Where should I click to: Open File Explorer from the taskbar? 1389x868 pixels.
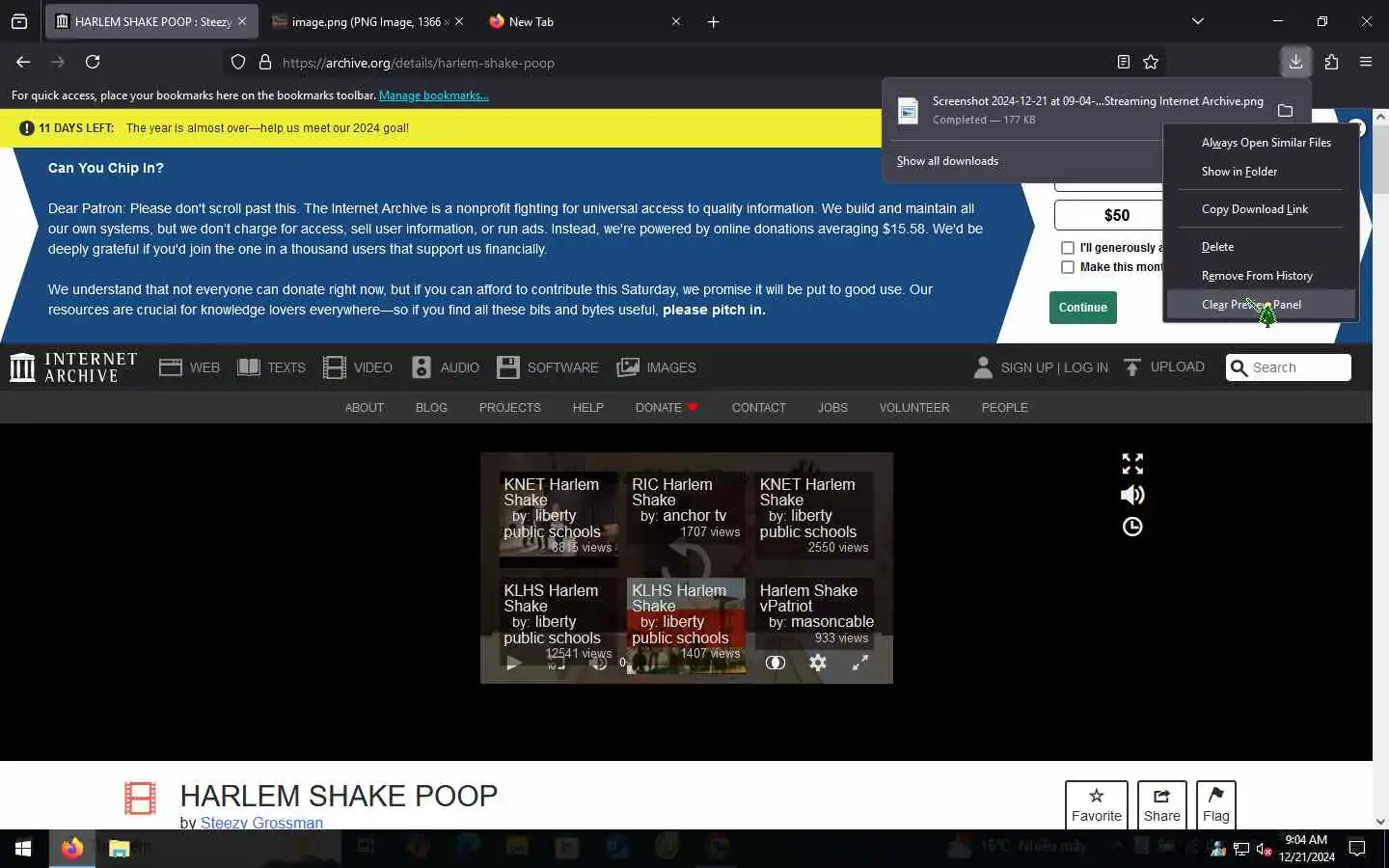pos(119,849)
